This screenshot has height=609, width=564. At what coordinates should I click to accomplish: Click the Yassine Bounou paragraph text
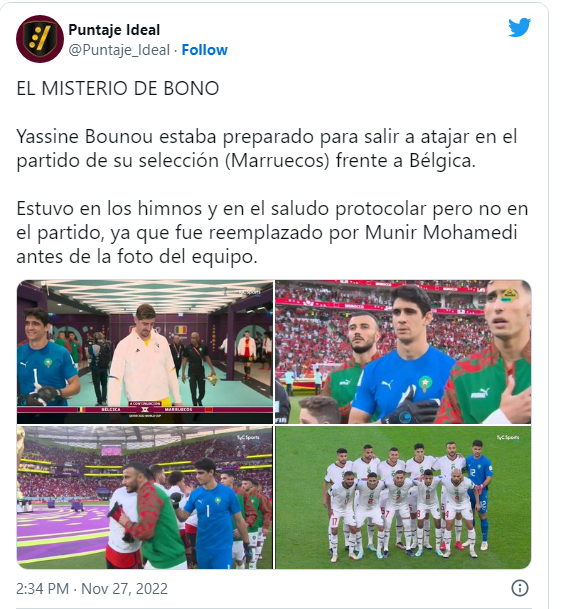click(266, 148)
